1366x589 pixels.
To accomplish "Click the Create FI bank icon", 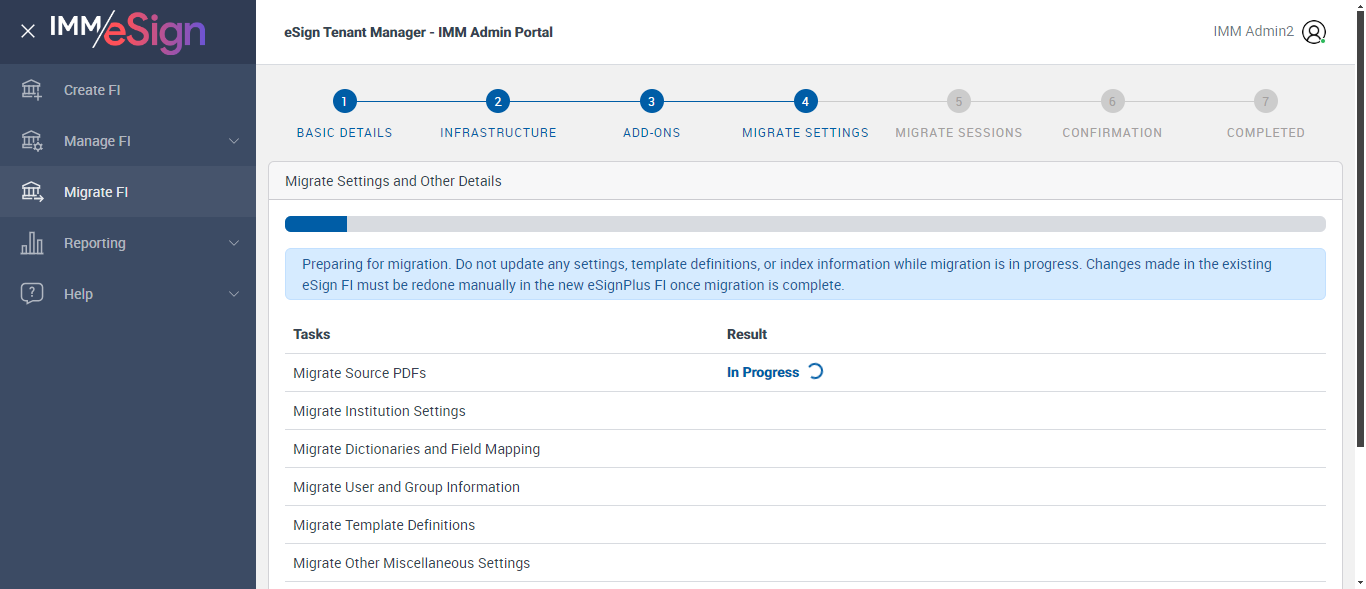I will pos(32,90).
